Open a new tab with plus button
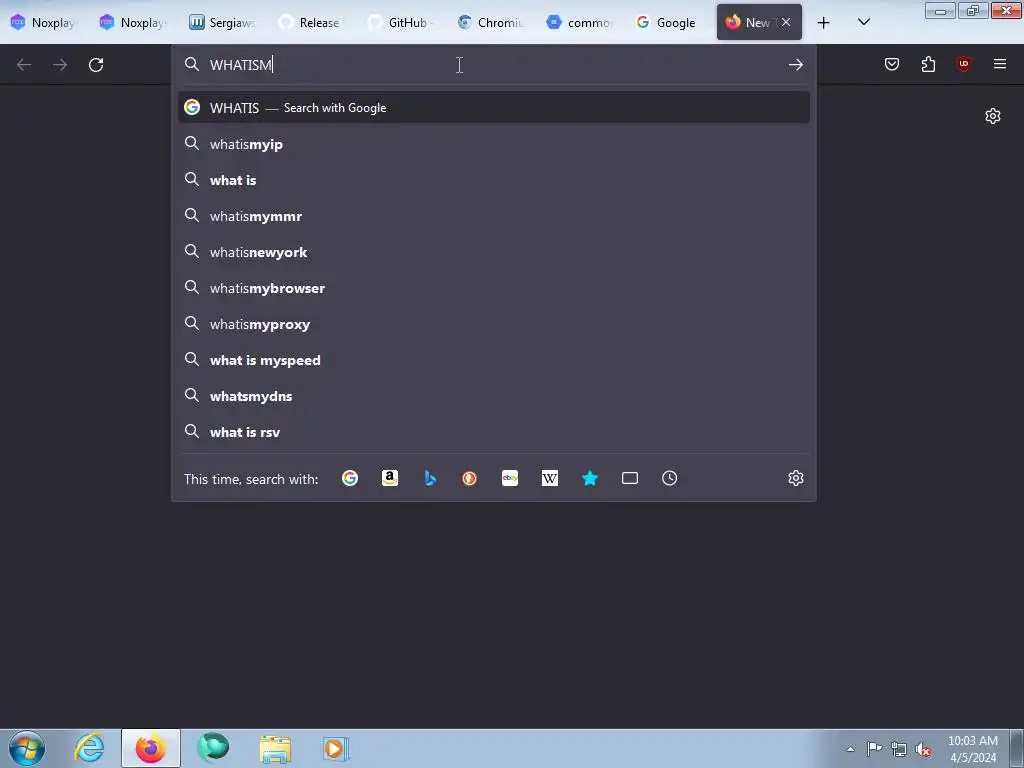This screenshot has width=1024, height=768. point(824,23)
